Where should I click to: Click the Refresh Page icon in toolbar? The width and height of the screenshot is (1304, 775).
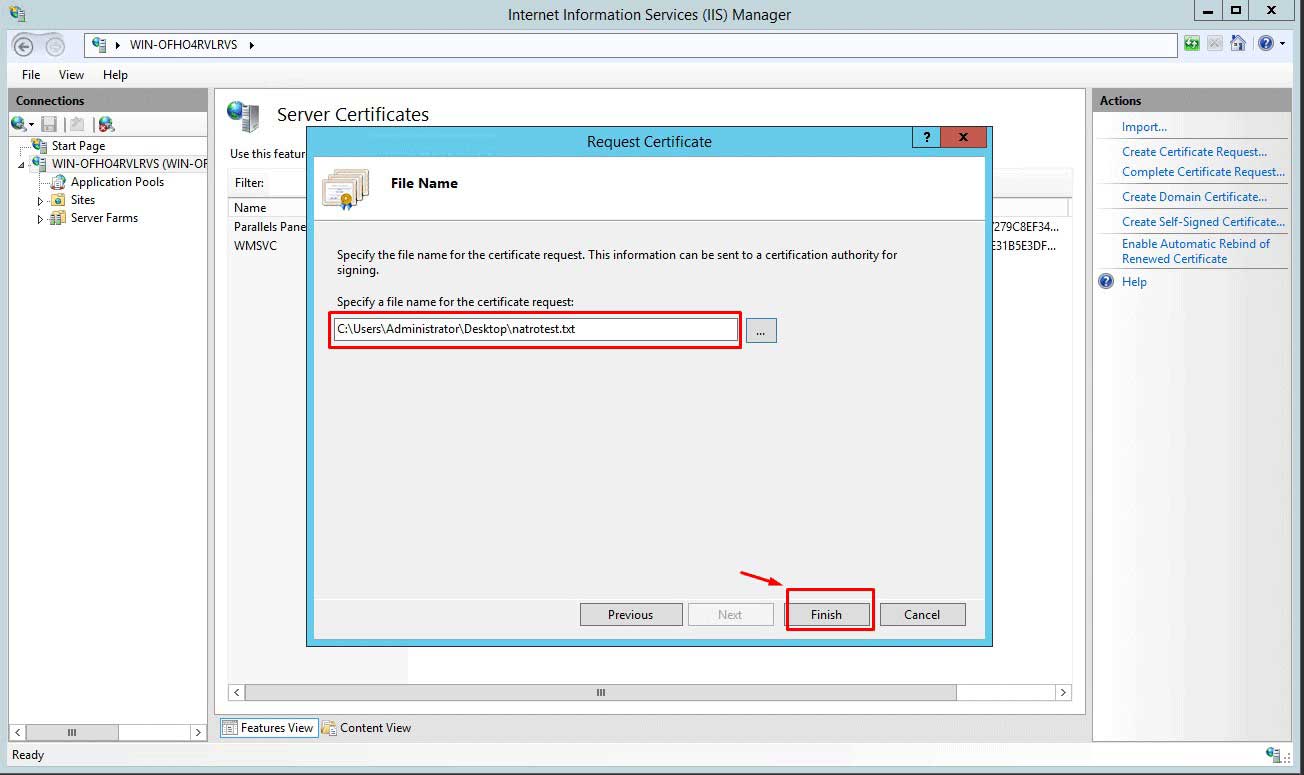point(1192,44)
